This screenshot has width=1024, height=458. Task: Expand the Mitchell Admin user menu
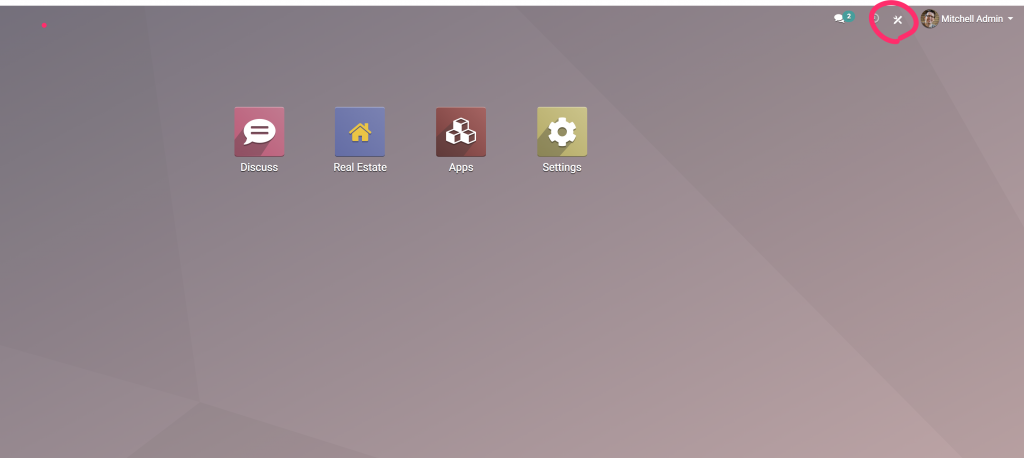(x=967, y=19)
